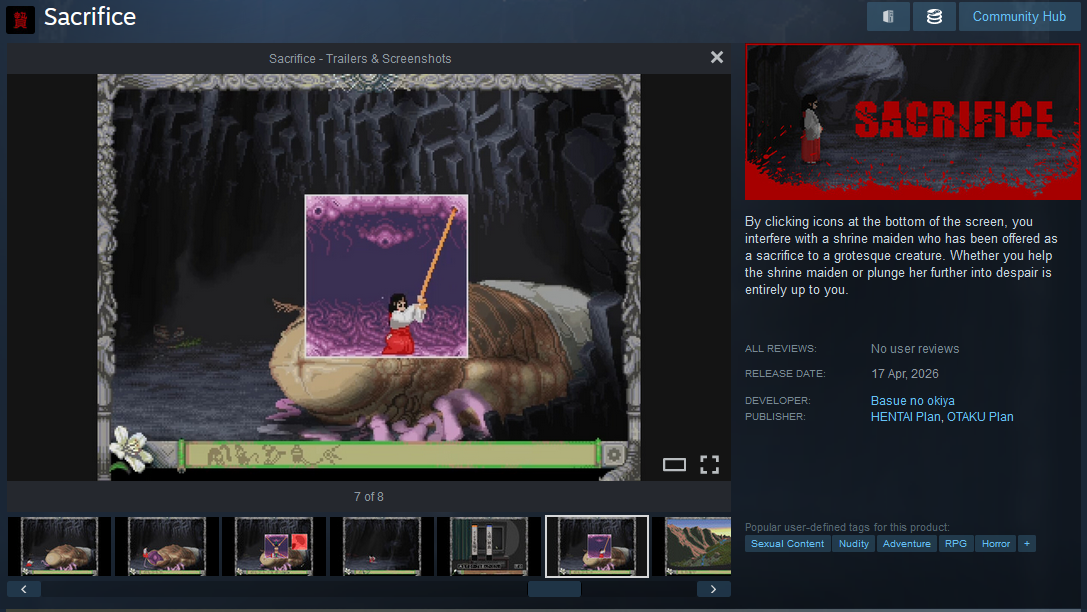Open publisher HENTAI Plan link
The width and height of the screenshot is (1087, 612).
(905, 417)
